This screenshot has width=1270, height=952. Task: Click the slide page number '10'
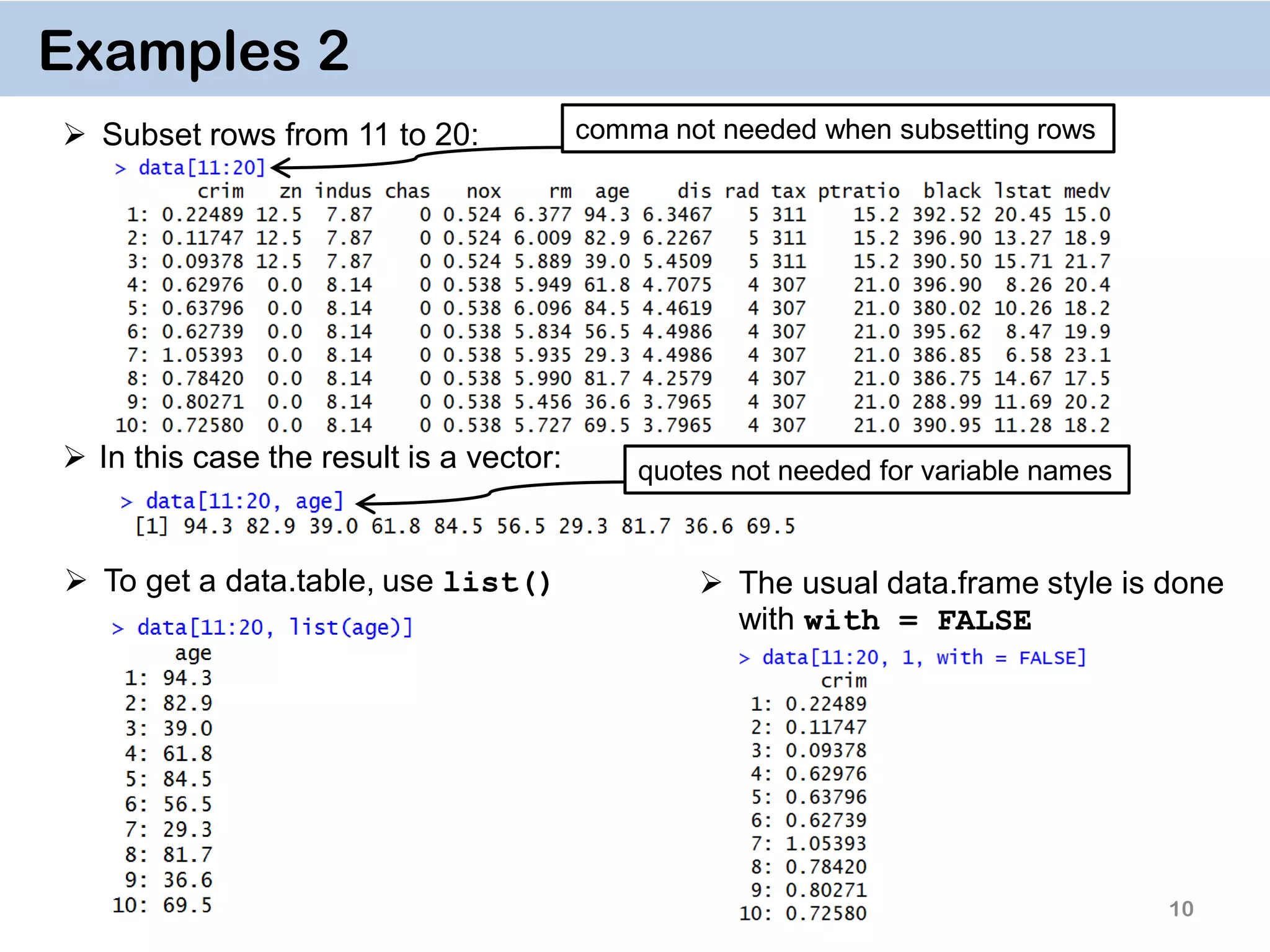1181,909
